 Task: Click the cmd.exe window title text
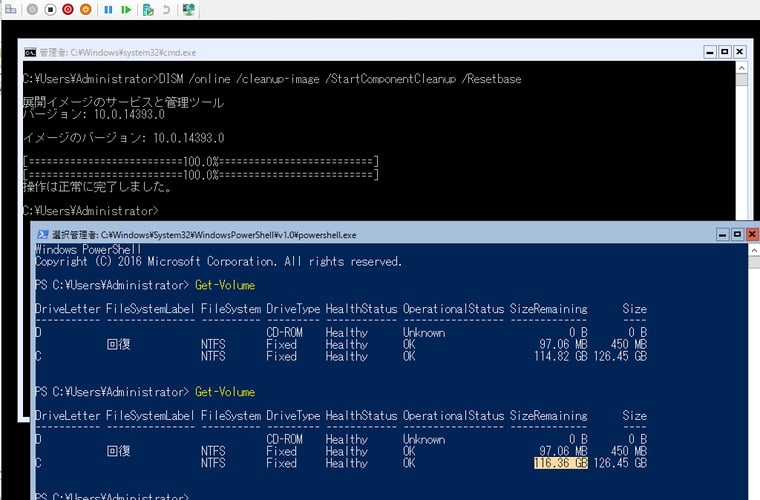pos(118,52)
